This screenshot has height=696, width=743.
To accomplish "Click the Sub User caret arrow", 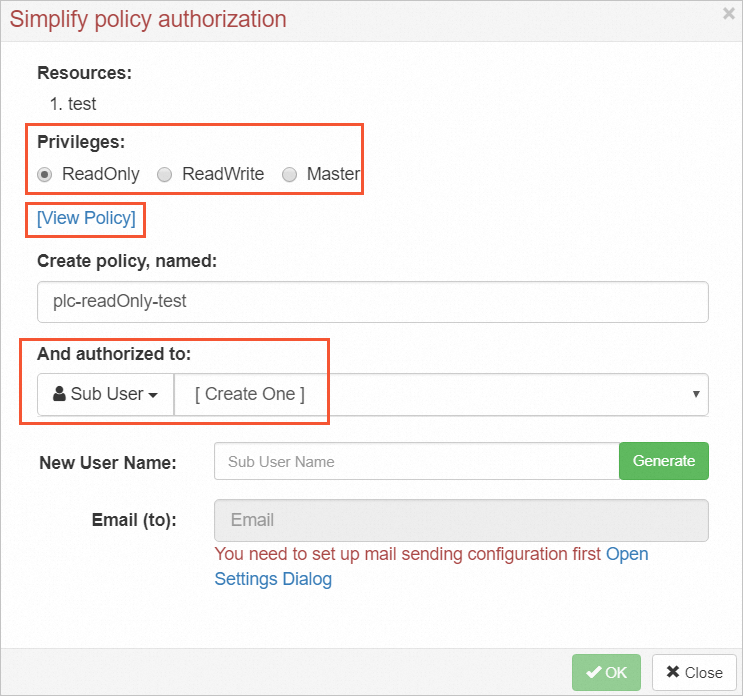I will 153,395.
